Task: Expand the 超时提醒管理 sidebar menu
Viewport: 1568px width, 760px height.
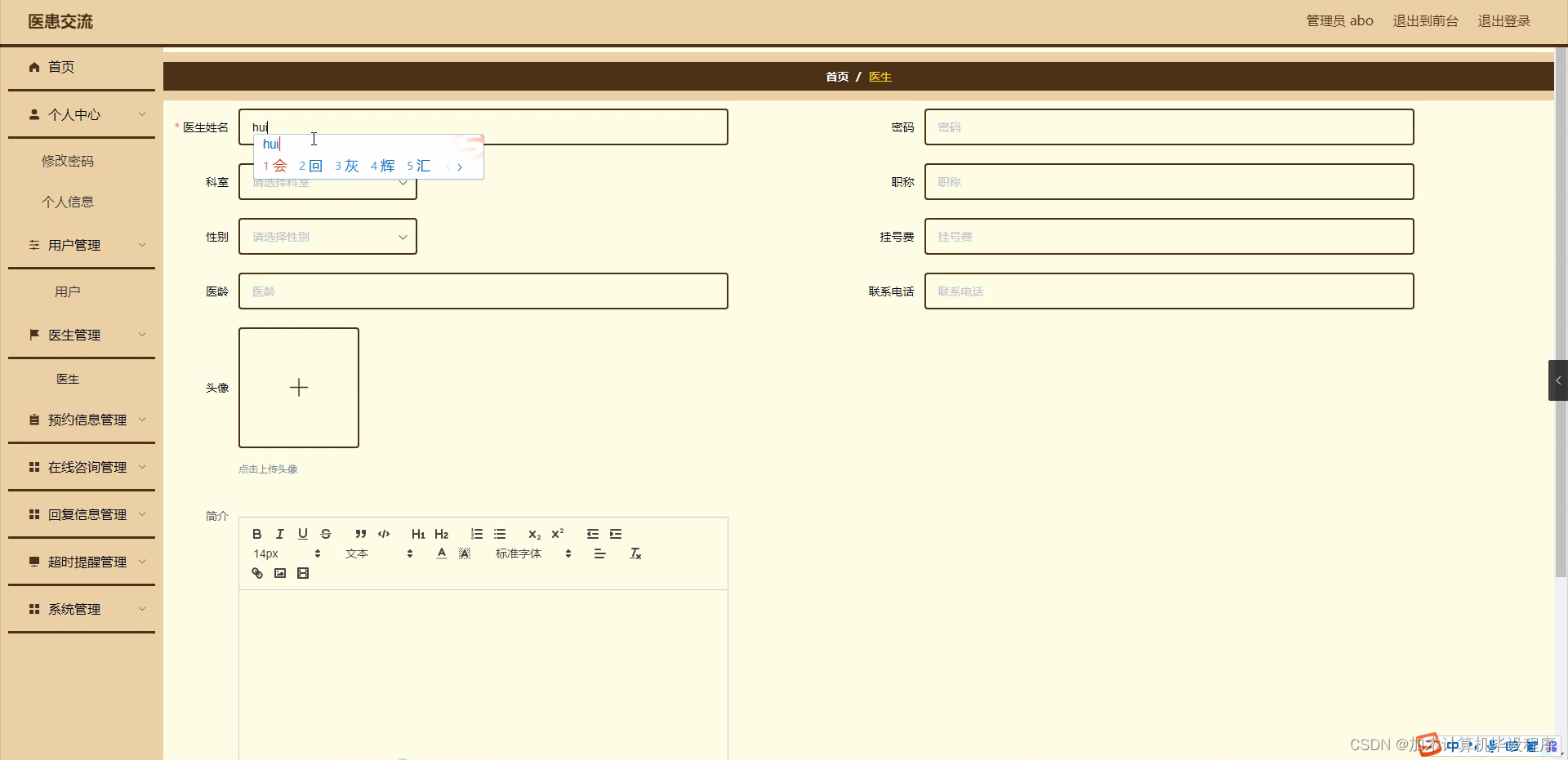Action: click(x=82, y=562)
